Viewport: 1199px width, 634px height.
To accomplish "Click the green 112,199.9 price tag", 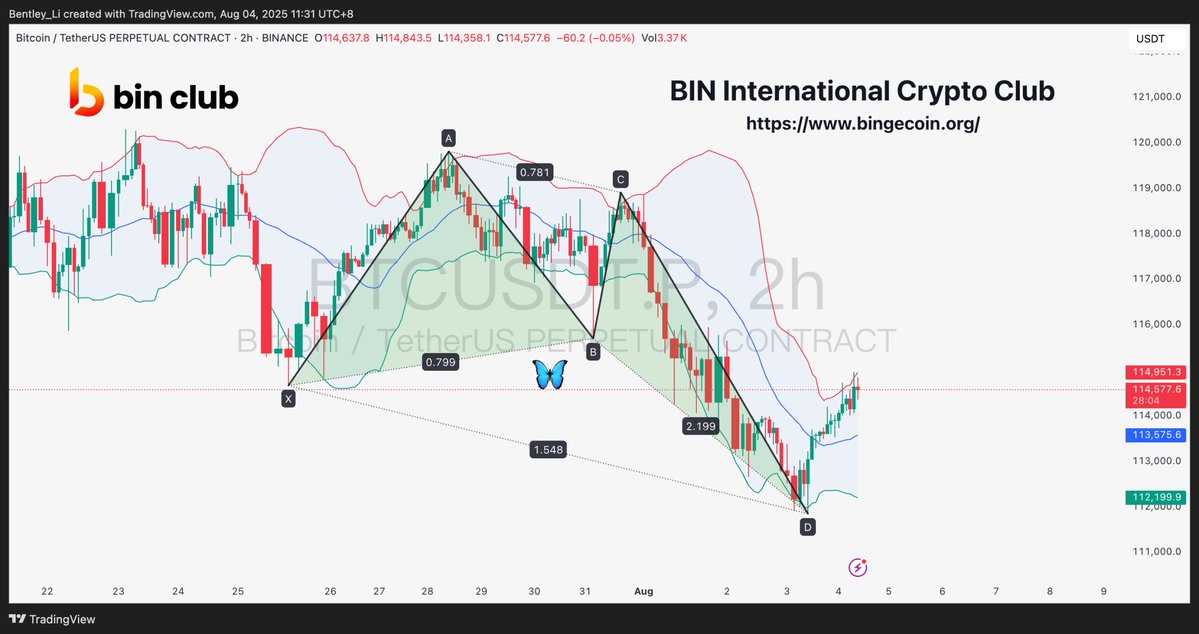I will pos(1156,497).
